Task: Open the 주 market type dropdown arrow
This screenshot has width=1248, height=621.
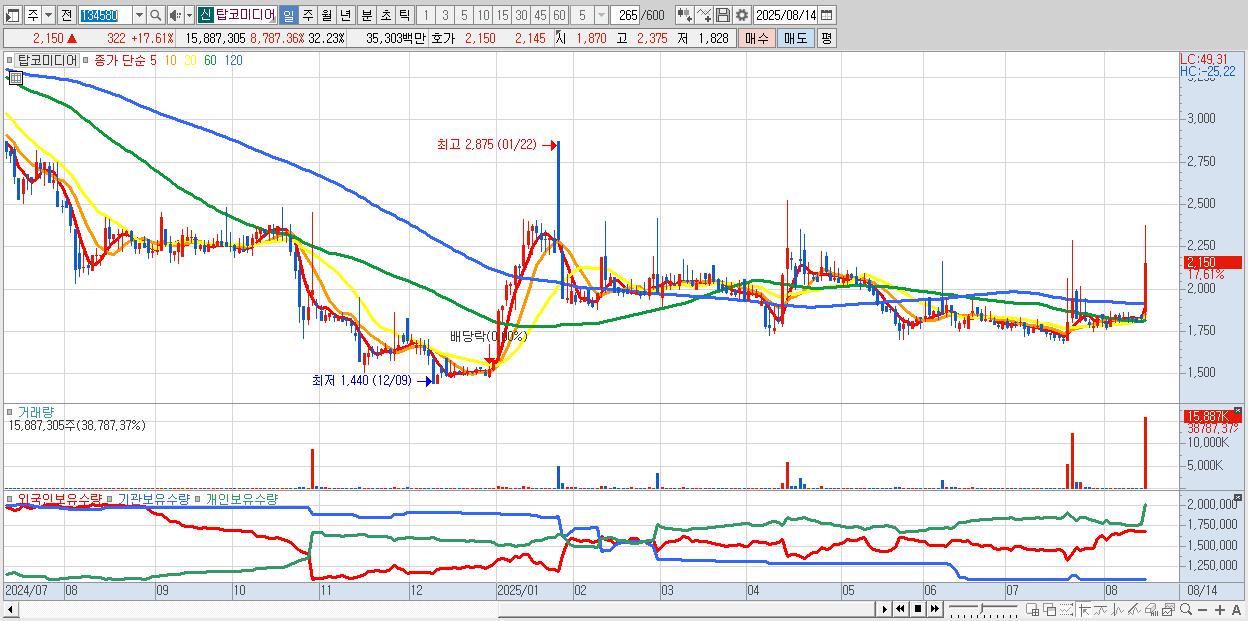Action: coord(48,15)
